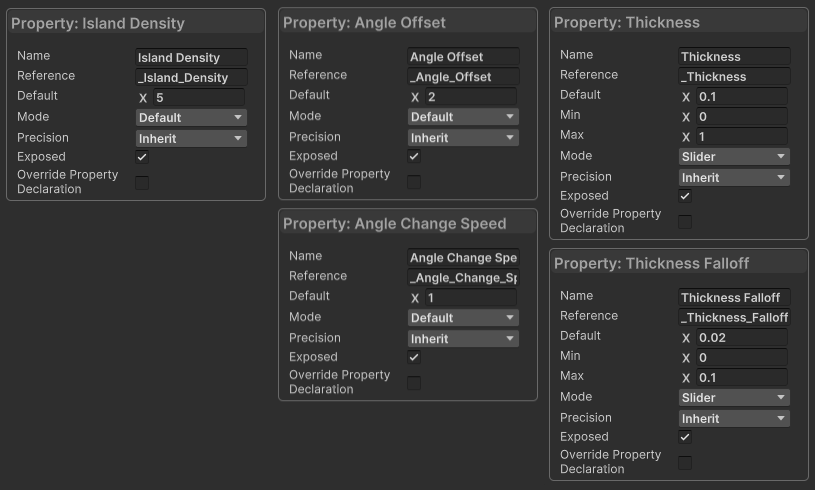The width and height of the screenshot is (815, 490).
Task: Click the Default value field for Thickness
Action: pyautogui.click(x=741, y=97)
